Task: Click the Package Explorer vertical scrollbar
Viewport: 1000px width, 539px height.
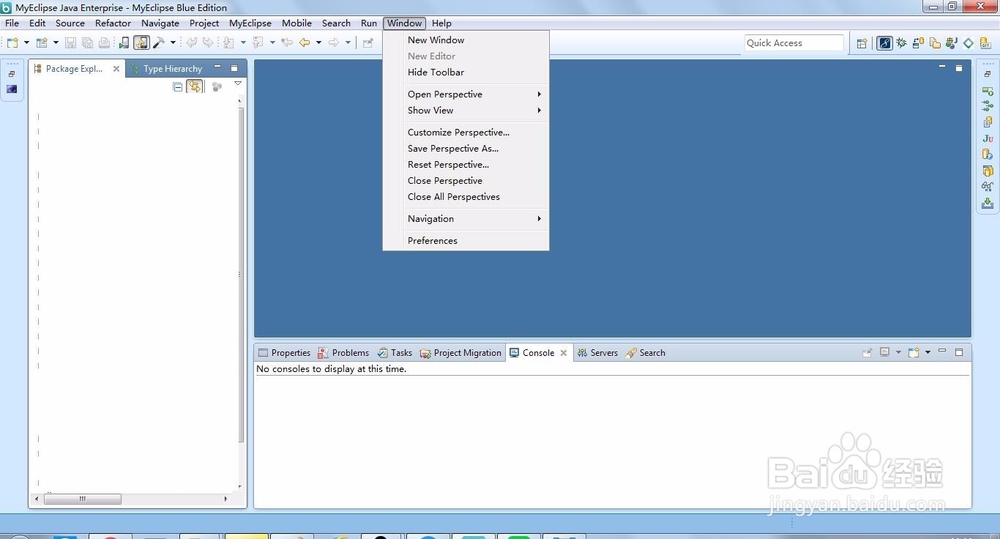Action: tap(240, 274)
